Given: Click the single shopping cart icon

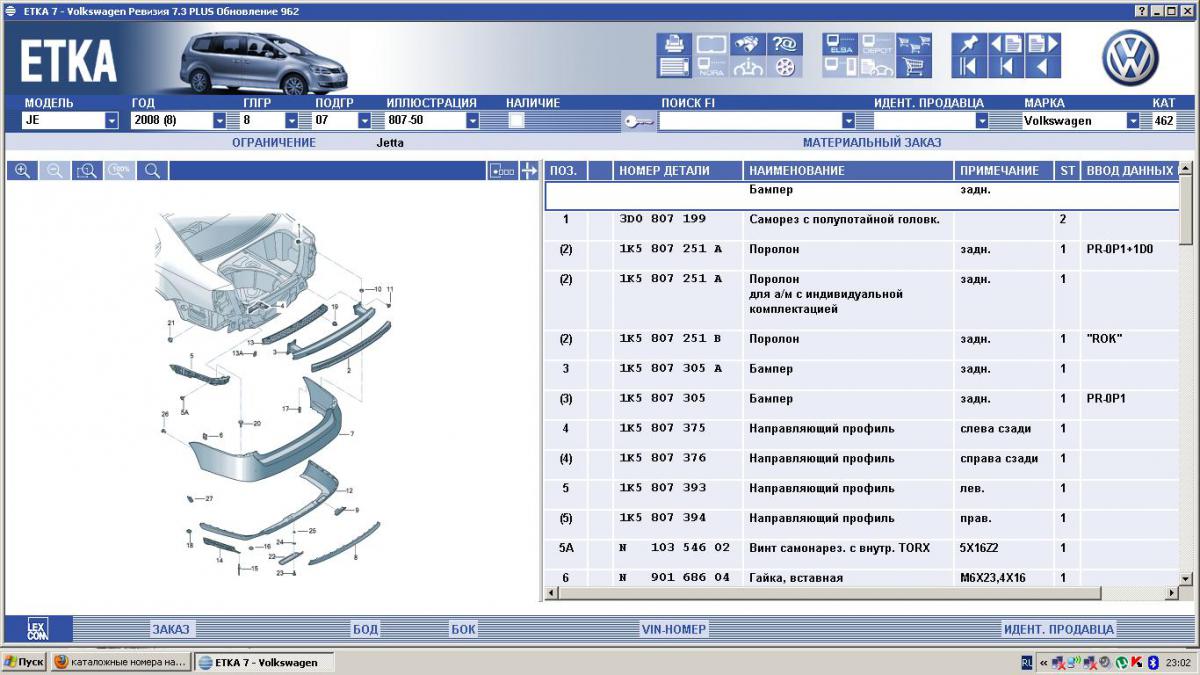Looking at the screenshot, I should 914,67.
